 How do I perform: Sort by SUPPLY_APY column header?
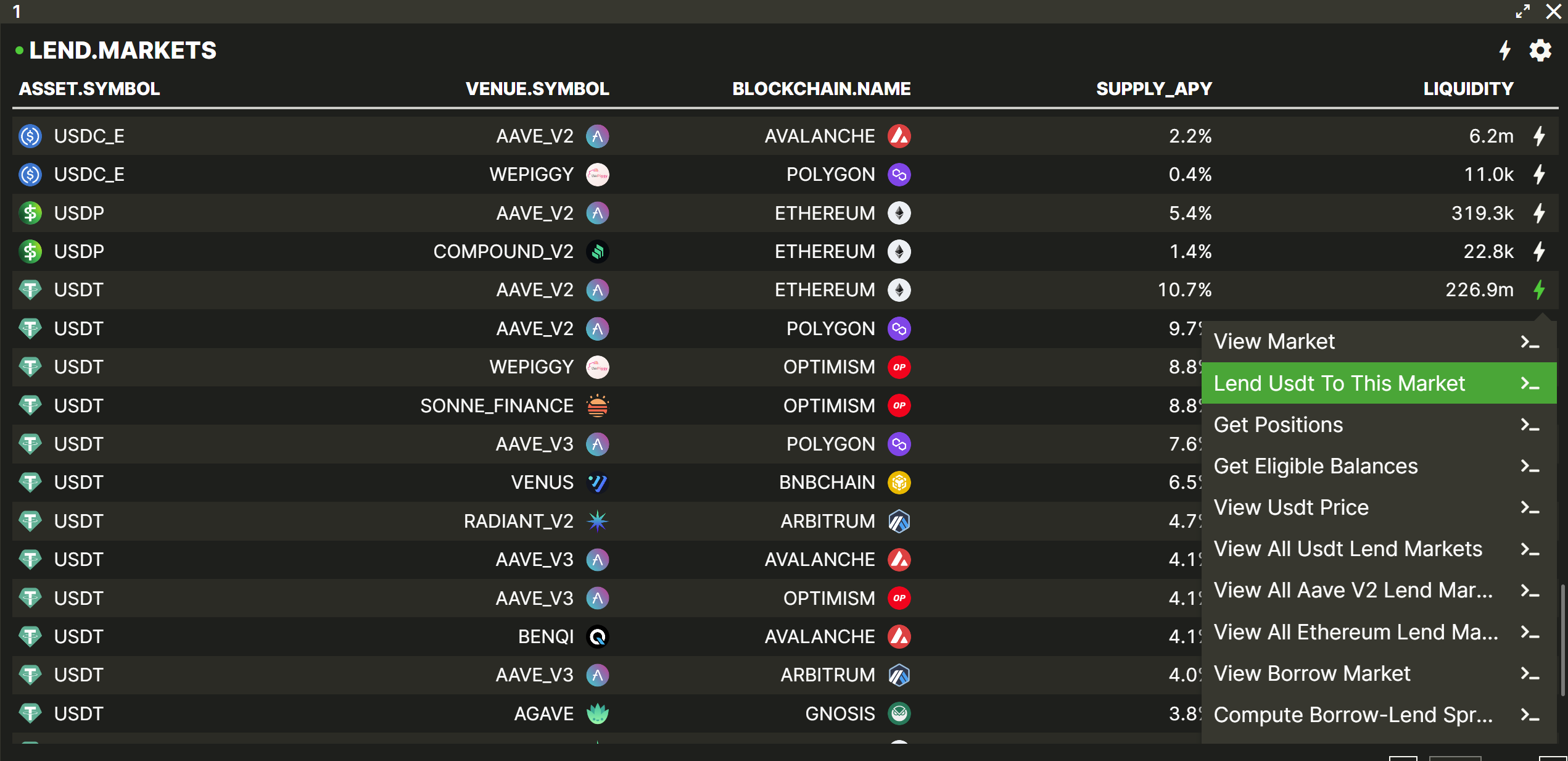pyautogui.click(x=1153, y=89)
